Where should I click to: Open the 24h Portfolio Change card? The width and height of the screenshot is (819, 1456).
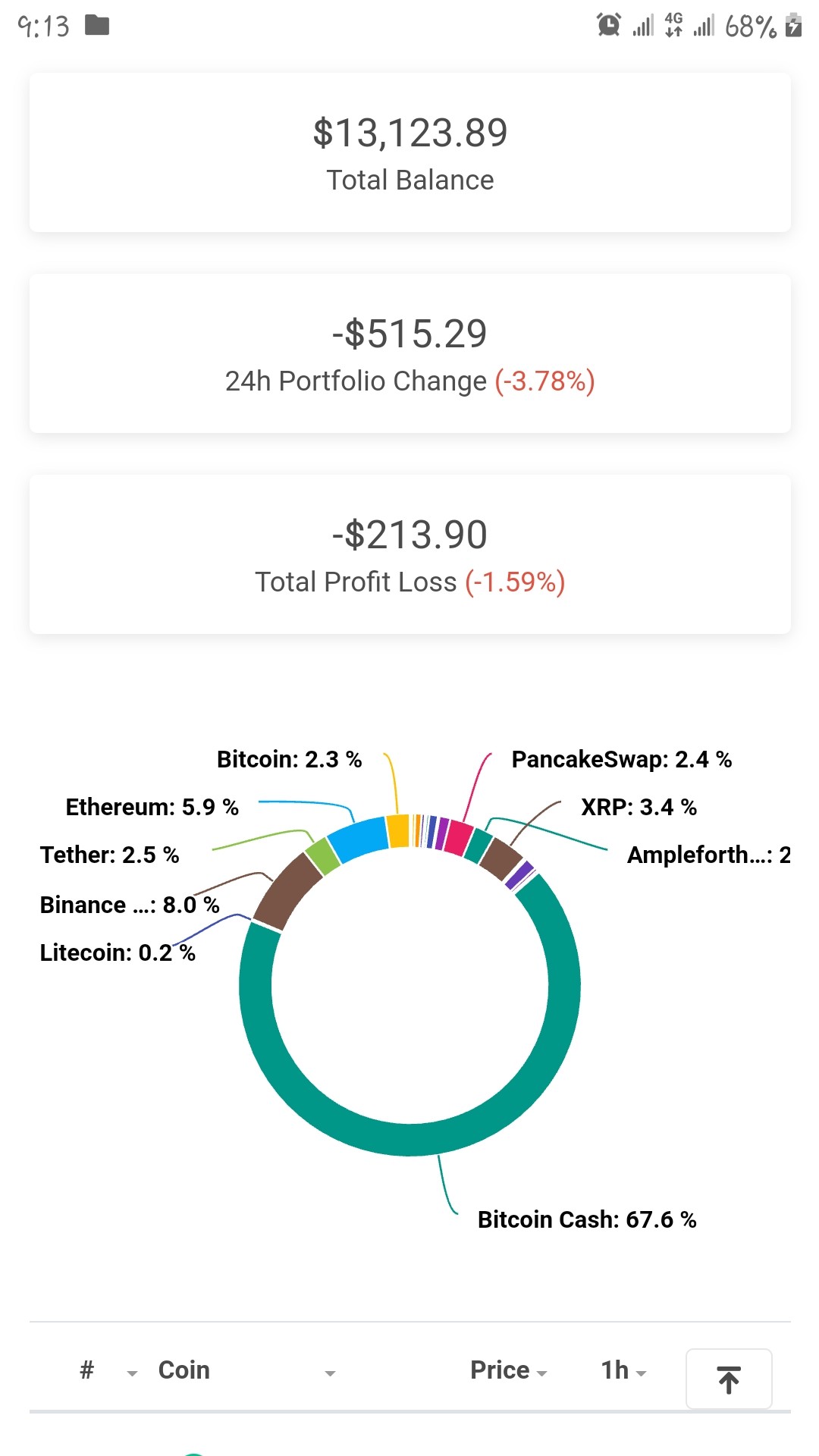(x=410, y=353)
